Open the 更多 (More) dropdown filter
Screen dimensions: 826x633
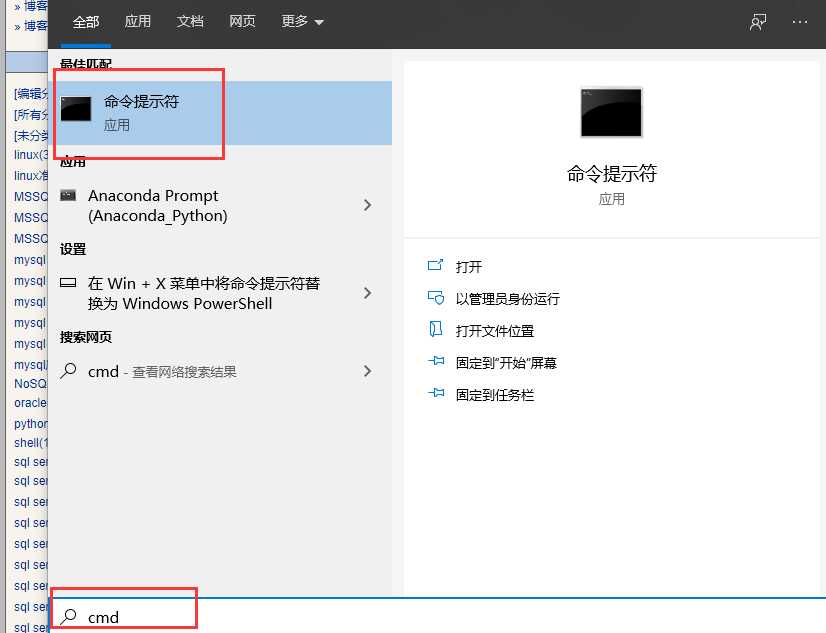pos(302,21)
